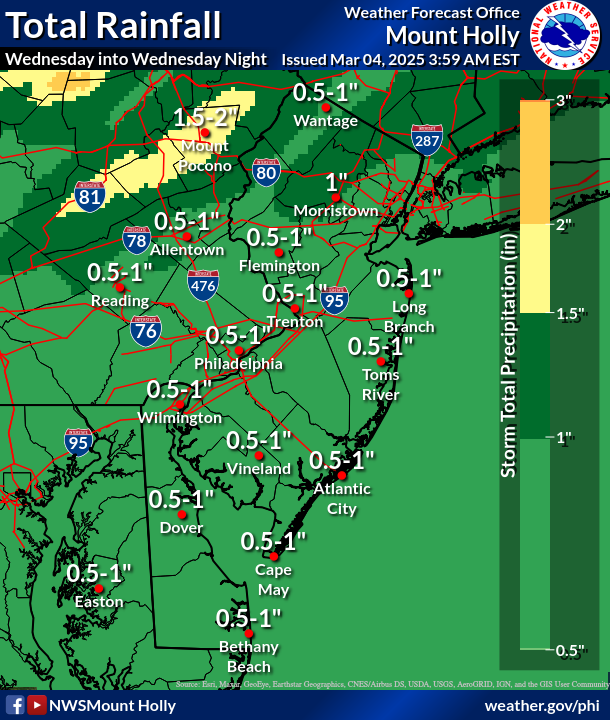
Task: Click the Interstate 76 shield
Action: click(145, 331)
